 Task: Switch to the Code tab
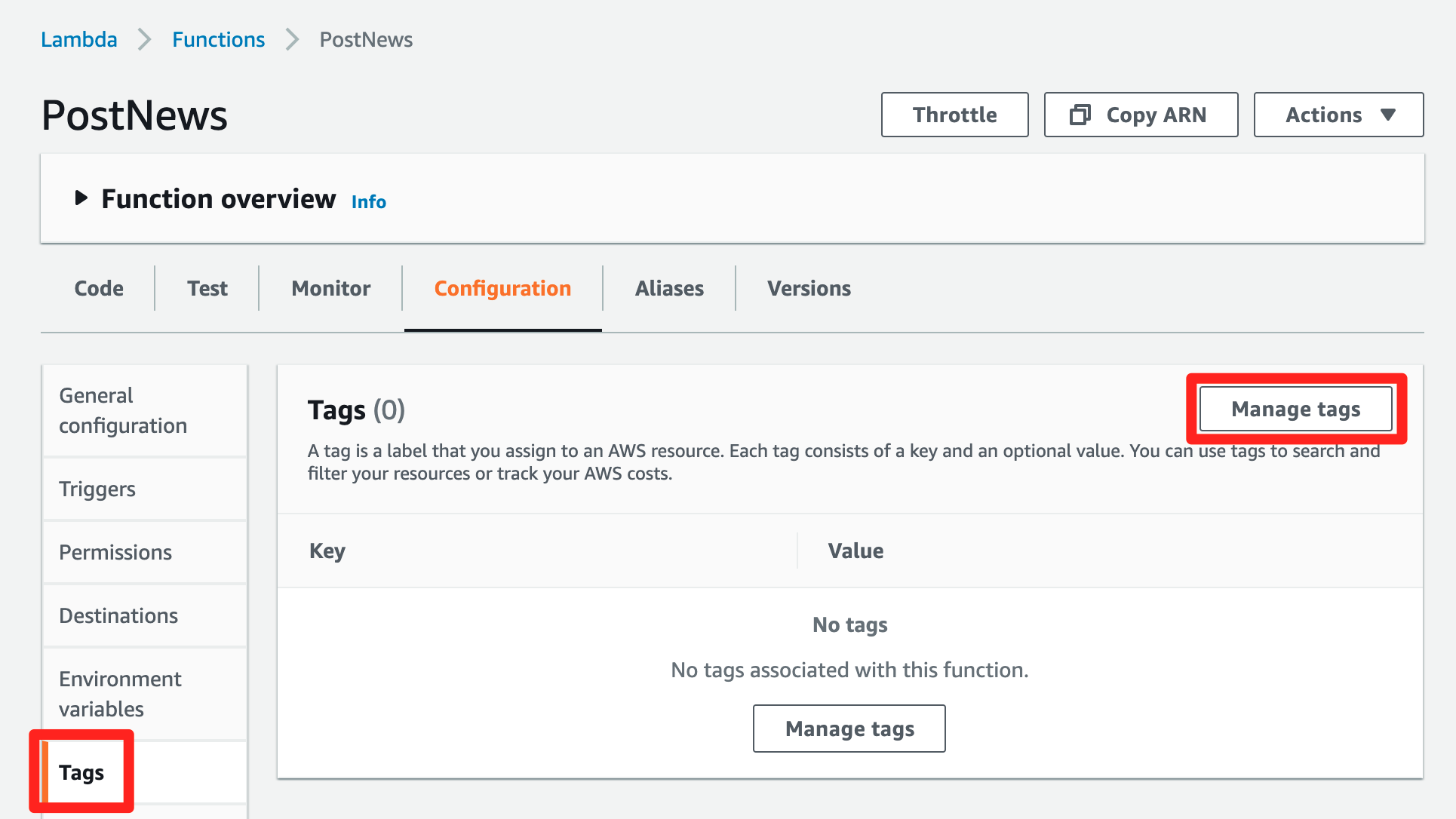coord(99,288)
